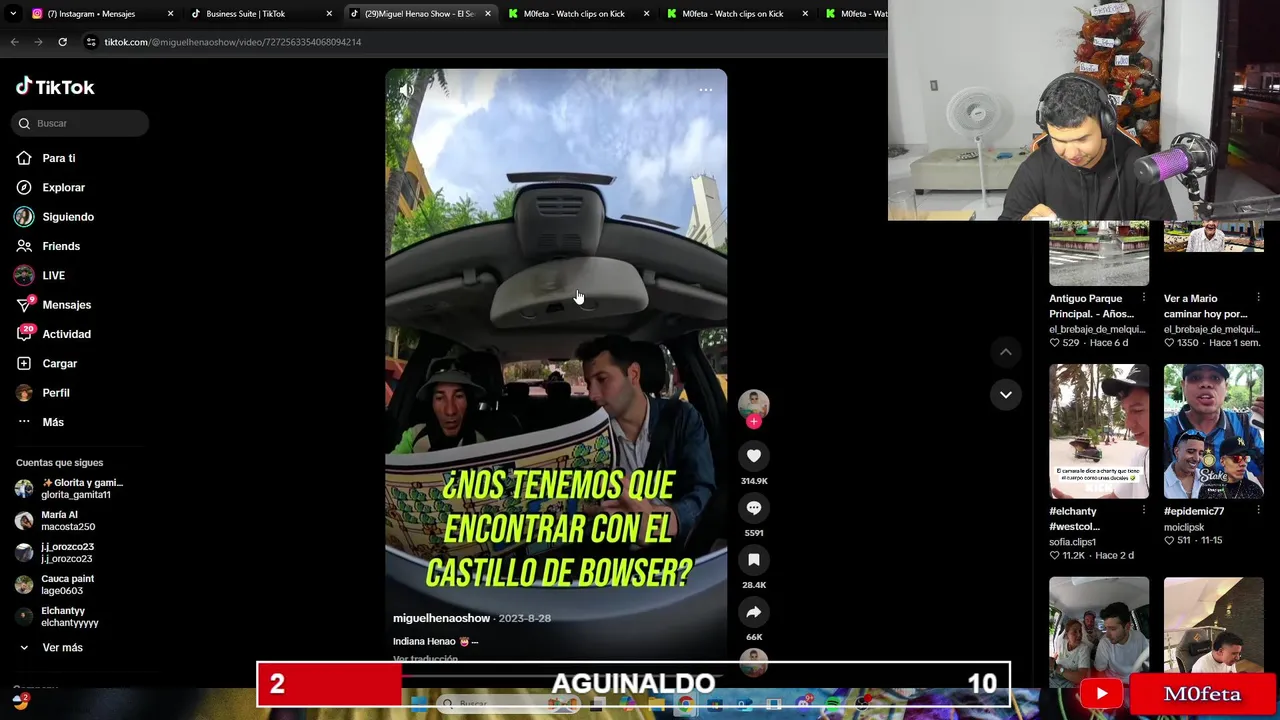Close the Business Suite tab

pos(329,14)
